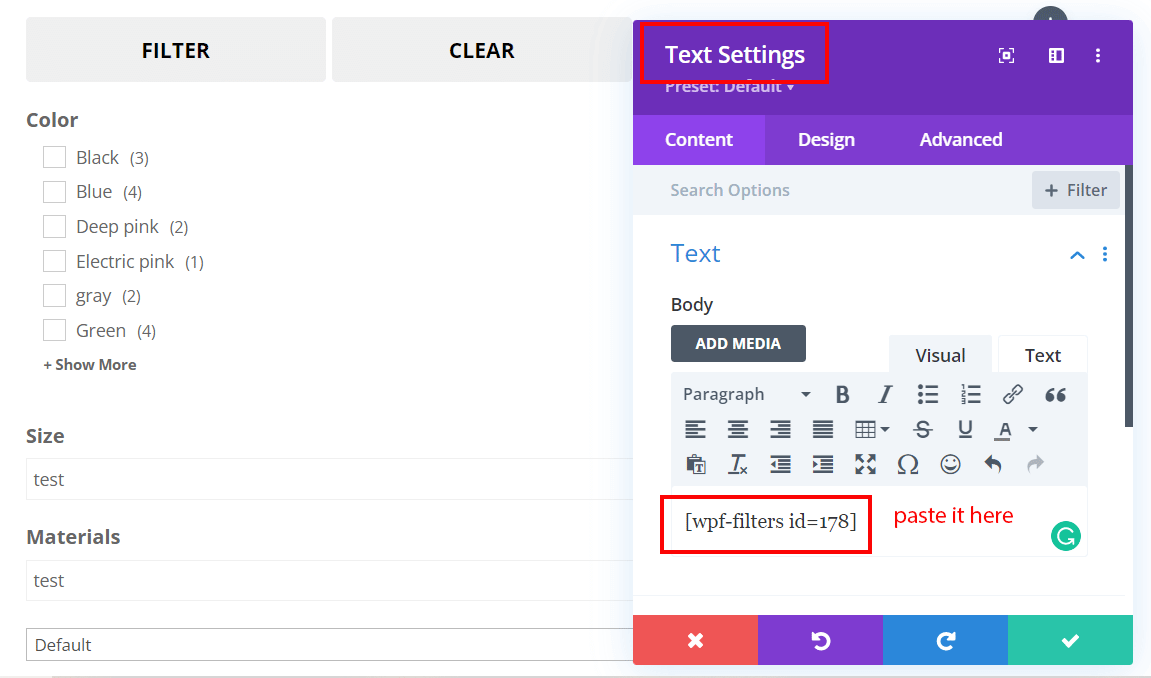Check the Green color filter
This screenshot has height=678, width=1151.
point(54,329)
